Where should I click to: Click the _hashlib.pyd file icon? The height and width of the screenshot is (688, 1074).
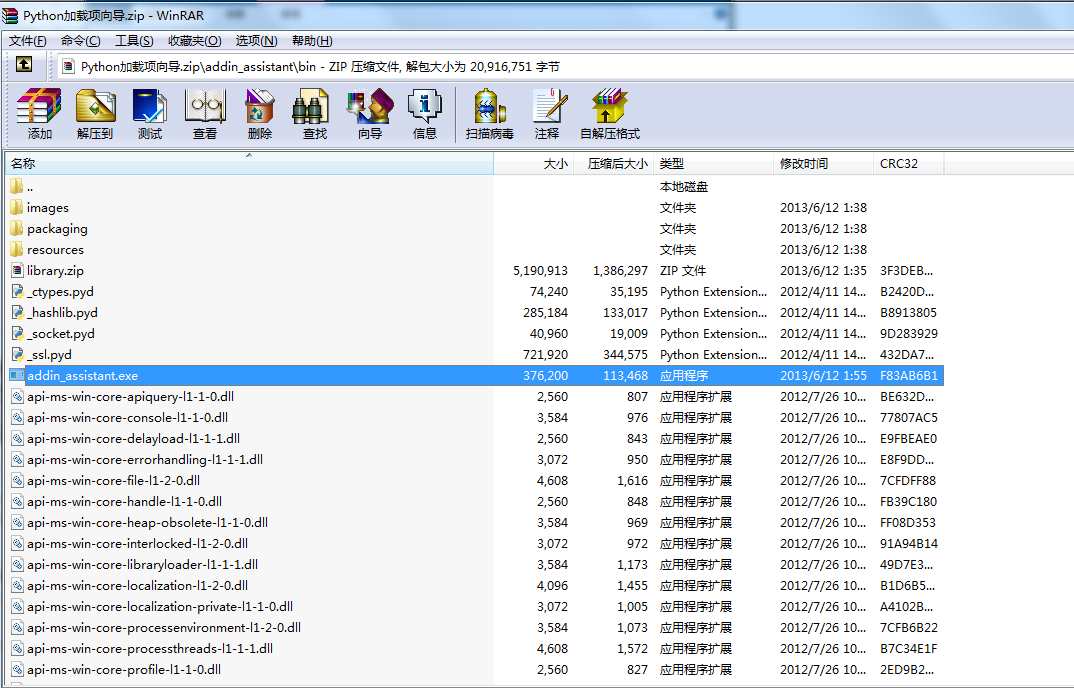[17, 312]
